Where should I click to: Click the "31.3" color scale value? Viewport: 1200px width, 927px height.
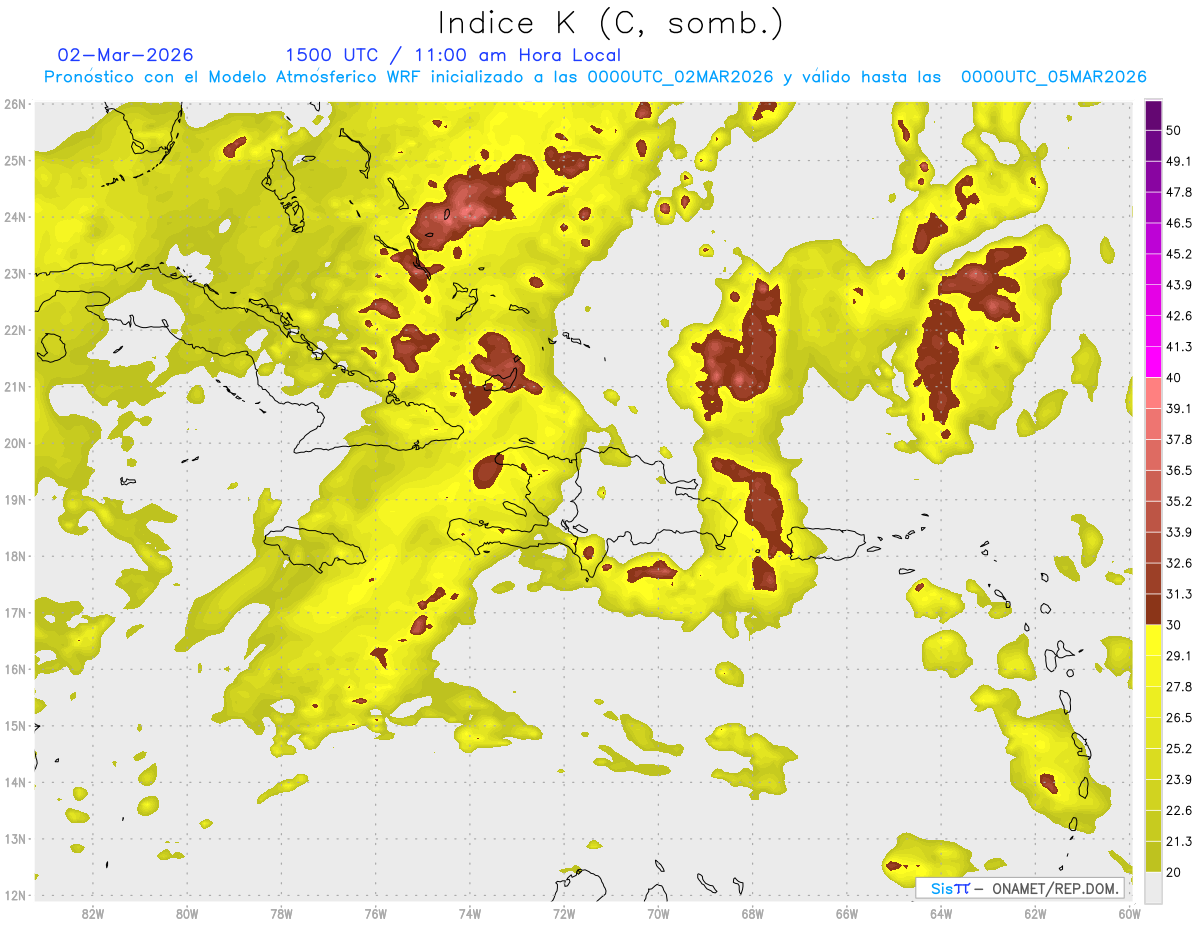[x=1179, y=595]
